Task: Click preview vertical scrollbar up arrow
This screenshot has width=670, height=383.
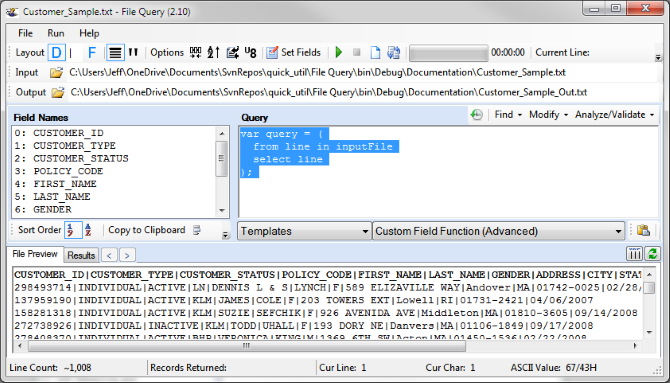Action: coord(649,274)
